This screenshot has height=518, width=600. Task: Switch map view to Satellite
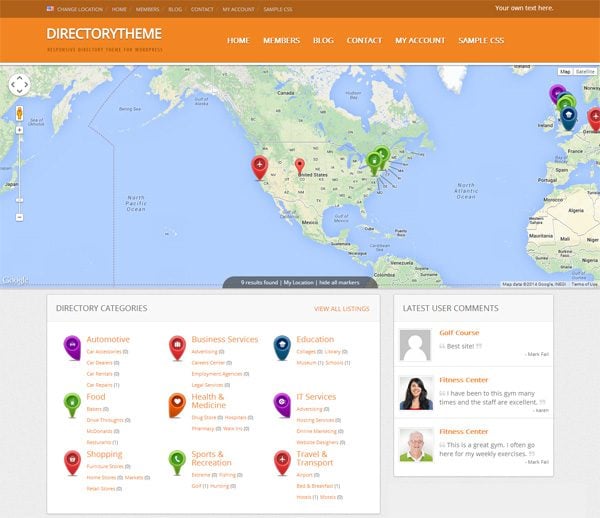[x=585, y=72]
